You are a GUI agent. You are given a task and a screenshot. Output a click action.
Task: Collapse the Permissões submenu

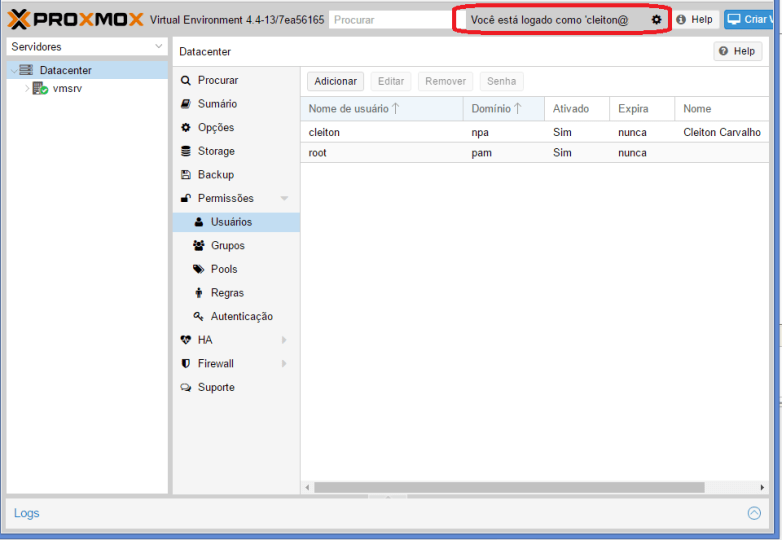point(284,199)
